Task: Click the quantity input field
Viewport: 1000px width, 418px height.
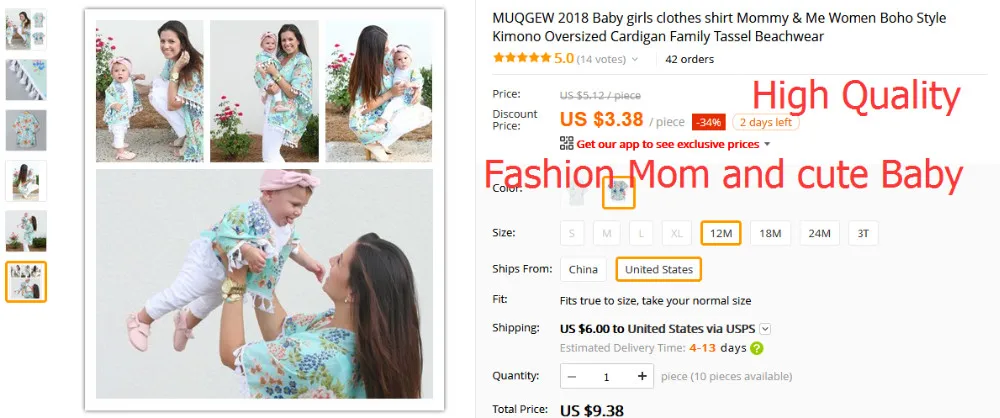Action: (607, 377)
